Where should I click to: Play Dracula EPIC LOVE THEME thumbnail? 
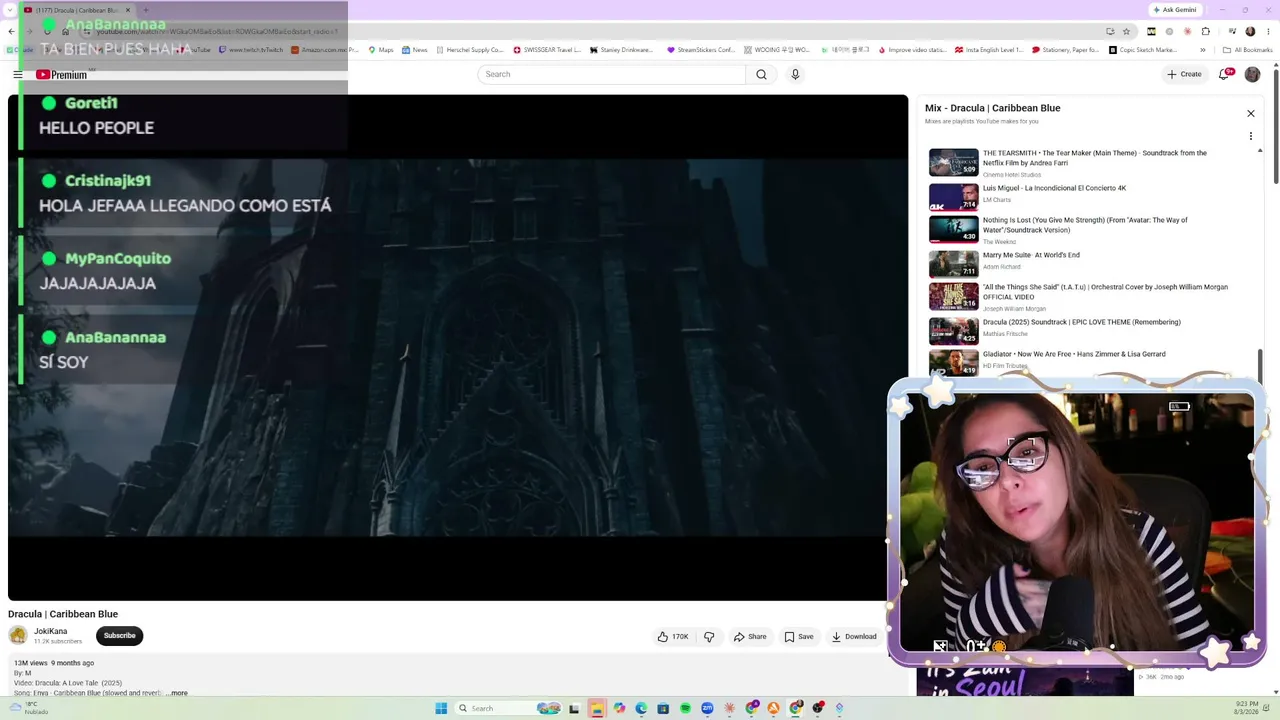pyautogui.click(x=954, y=330)
